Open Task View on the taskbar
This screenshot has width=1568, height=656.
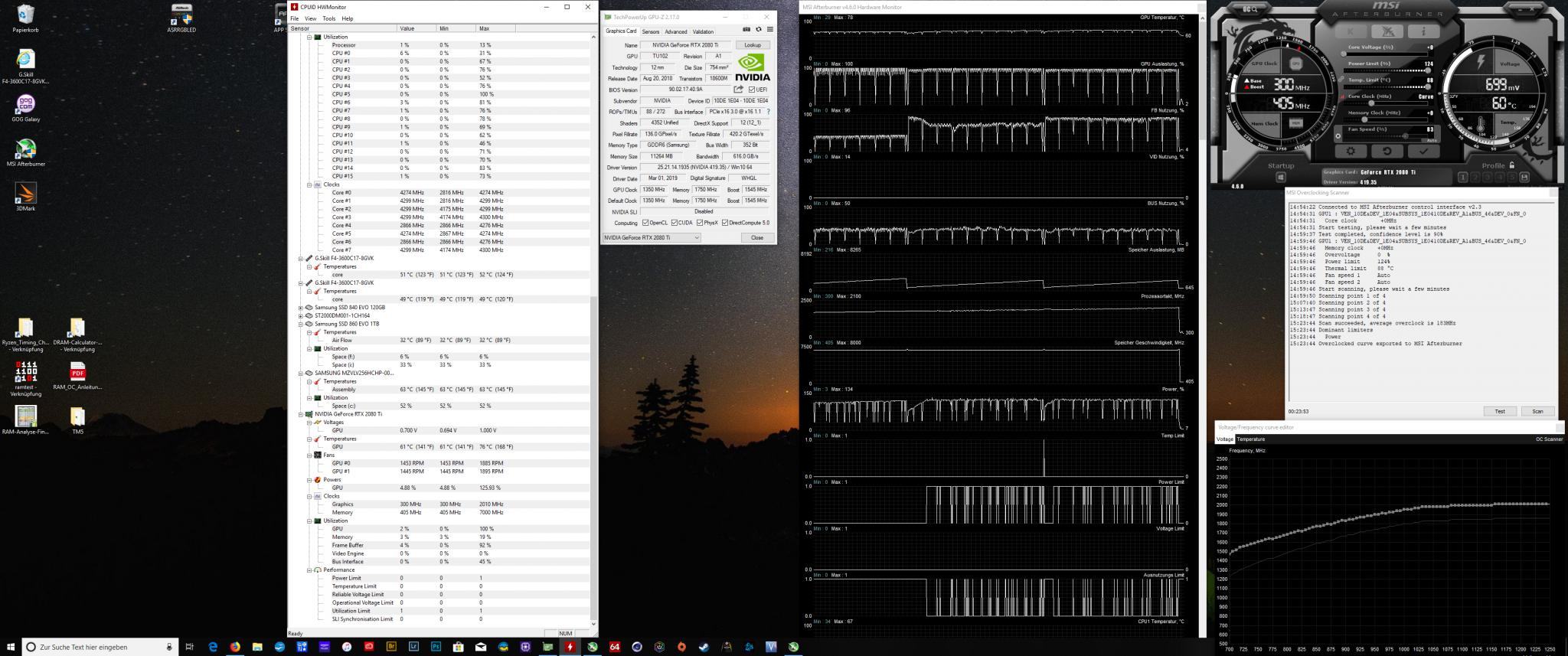point(190,647)
